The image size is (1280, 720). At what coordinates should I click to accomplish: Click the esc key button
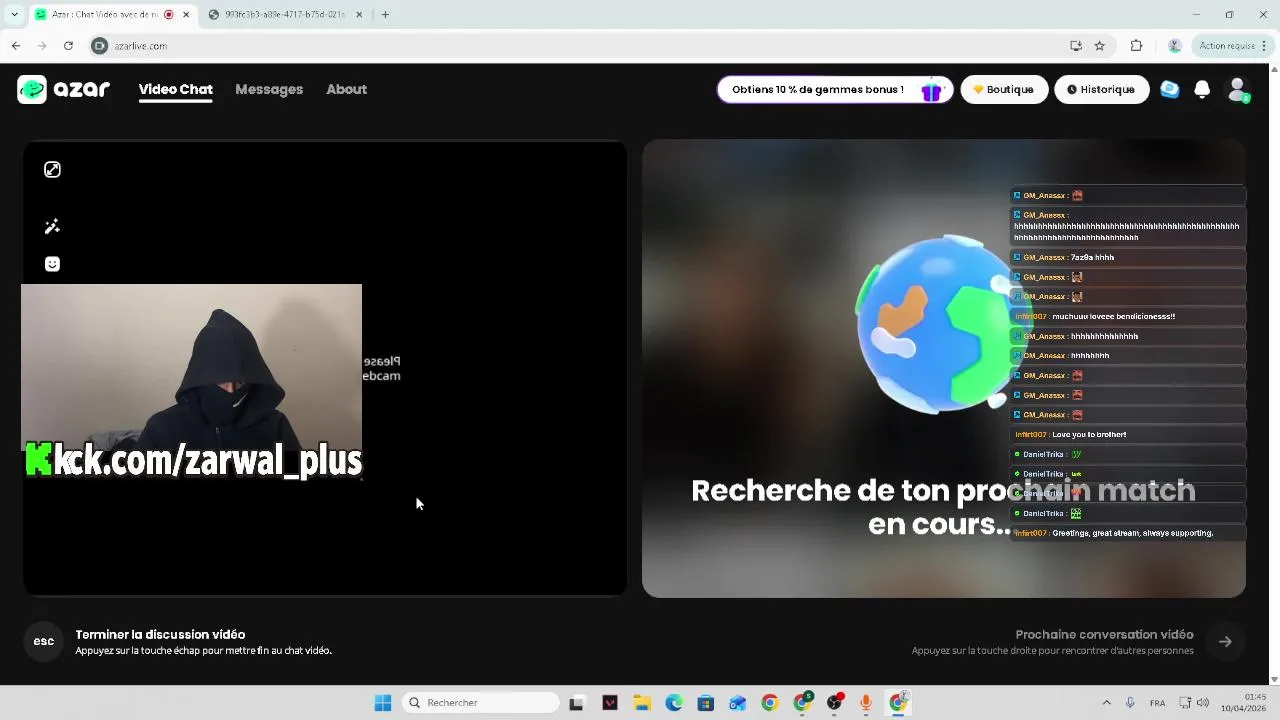pos(44,641)
